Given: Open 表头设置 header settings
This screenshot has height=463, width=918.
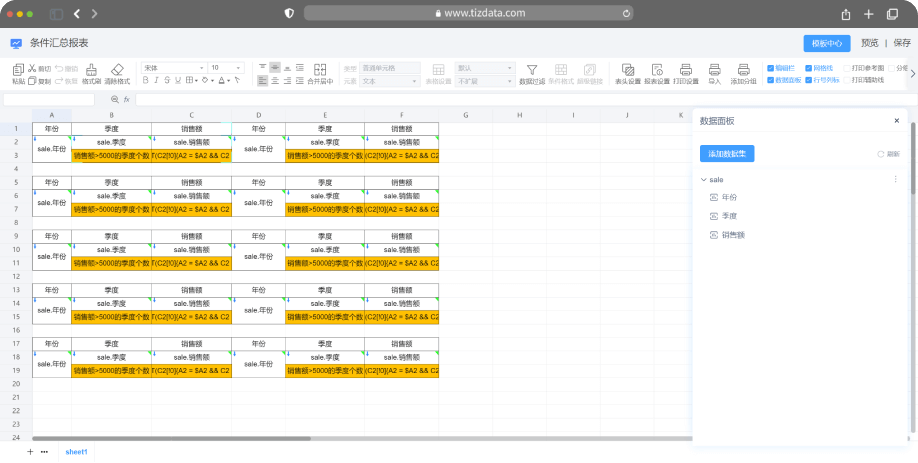Looking at the screenshot, I should coord(627,69).
